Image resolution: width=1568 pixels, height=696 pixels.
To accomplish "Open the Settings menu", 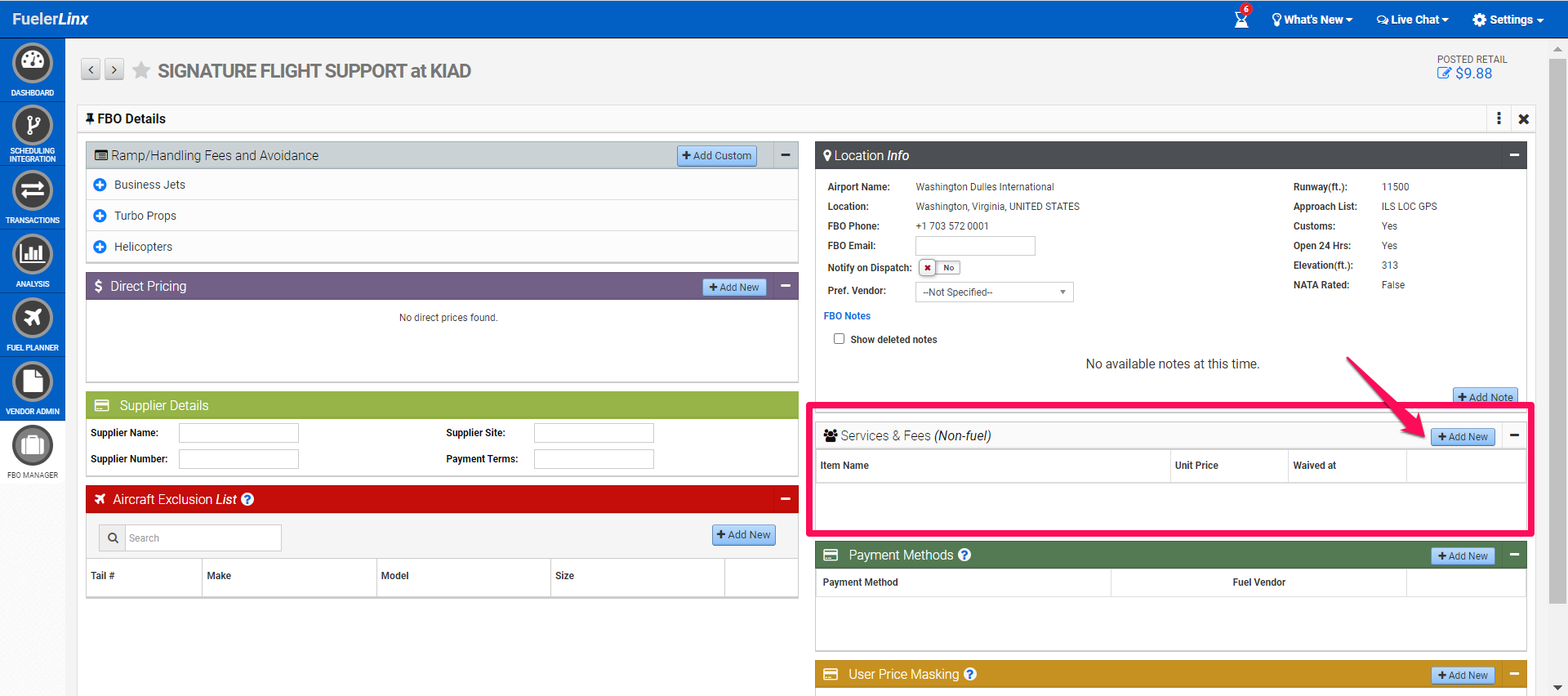I will click(1508, 20).
